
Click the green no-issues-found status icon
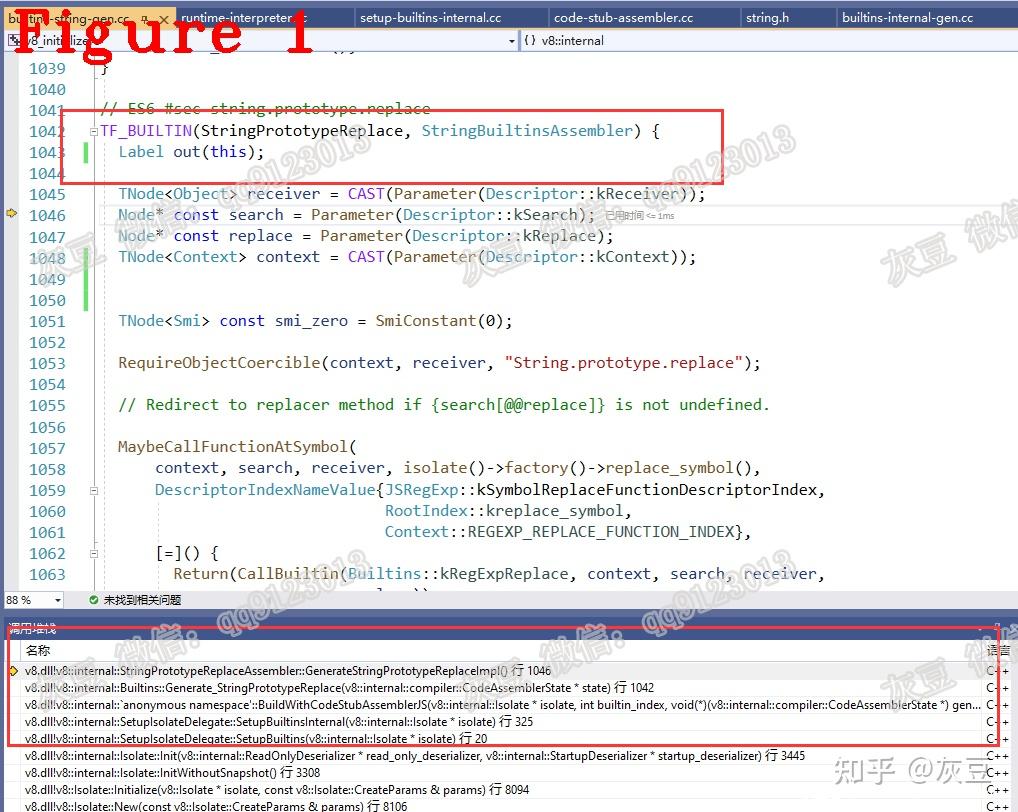(x=94, y=600)
